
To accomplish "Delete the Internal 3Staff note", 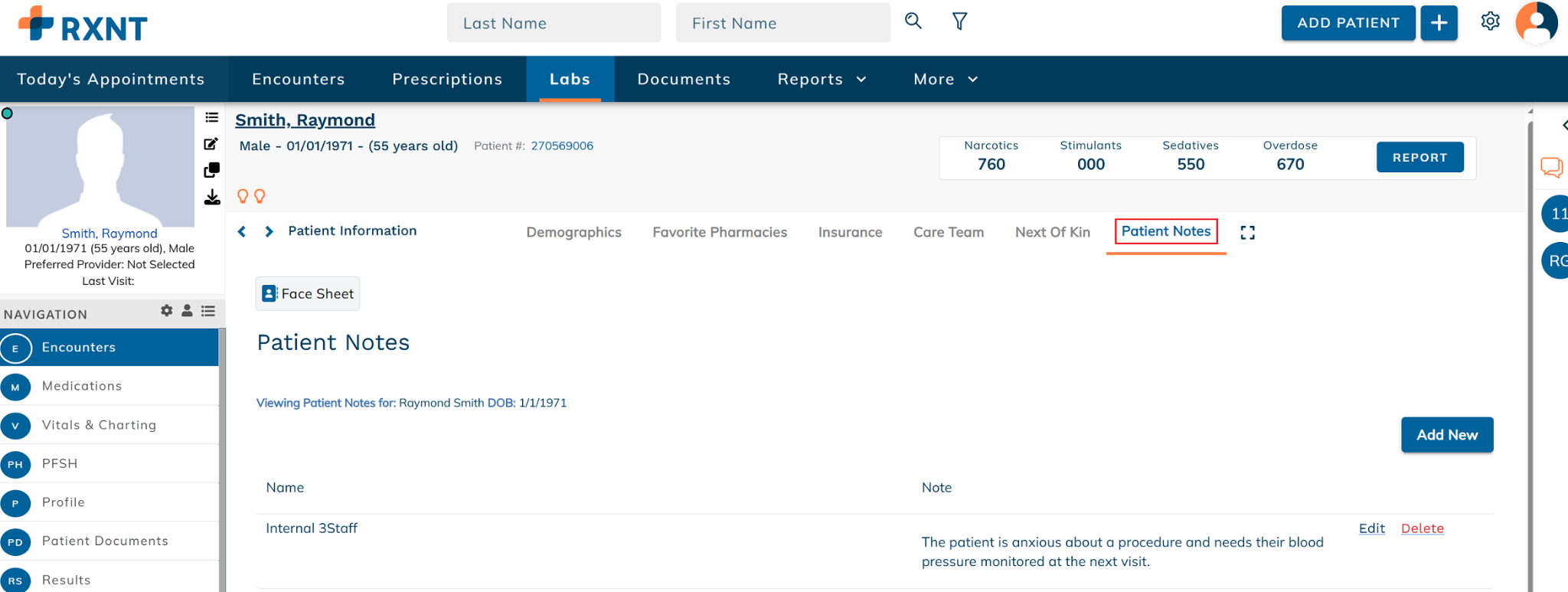I will 1422,528.
